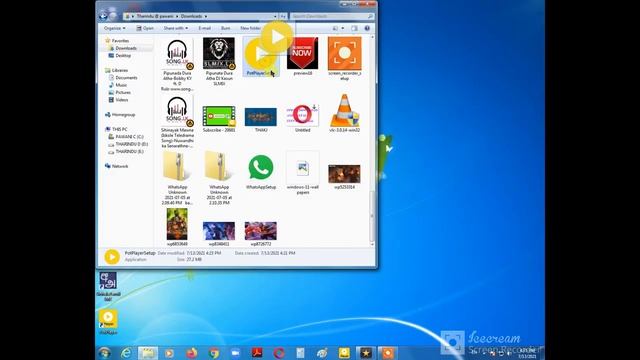Open Adobe Acrobat Reader from taskbar

[x=257, y=353]
